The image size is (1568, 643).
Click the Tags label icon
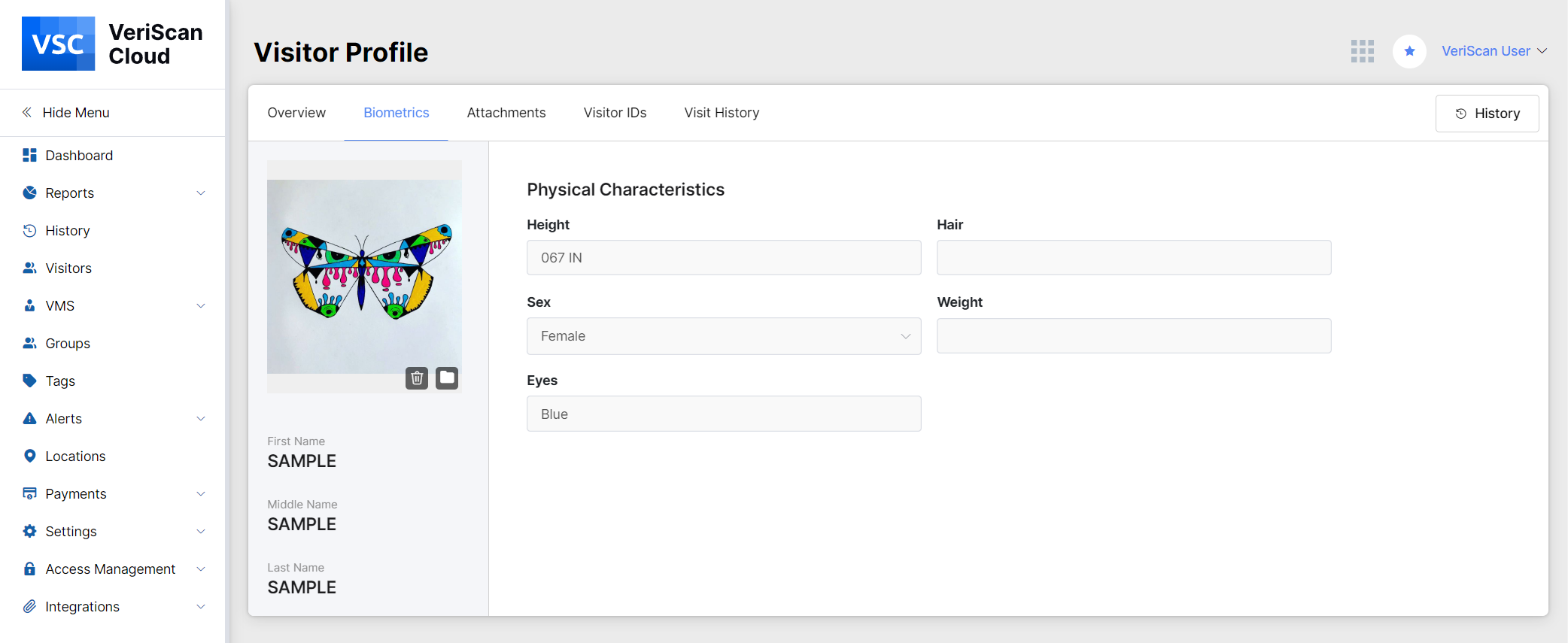click(x=29, y=381)
